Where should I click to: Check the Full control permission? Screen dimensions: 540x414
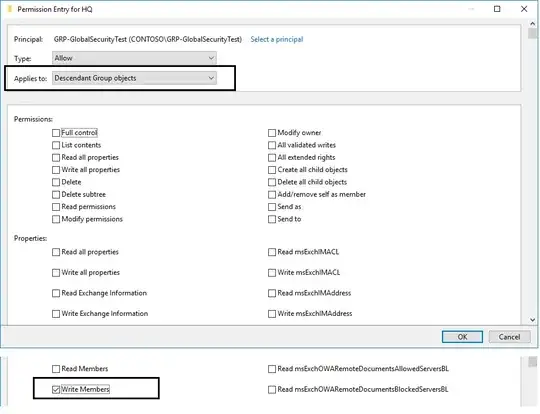(x=56, y=133)
